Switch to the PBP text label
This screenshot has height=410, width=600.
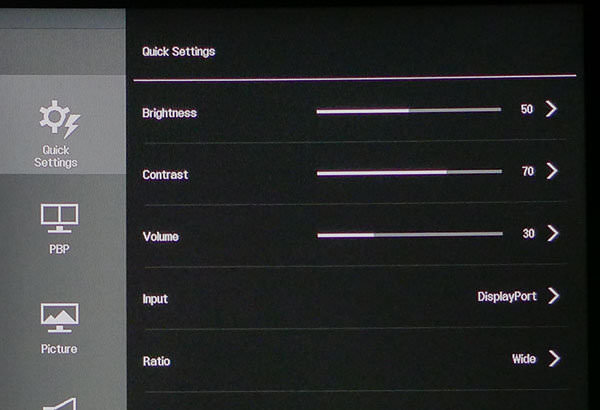click(59, 249)
